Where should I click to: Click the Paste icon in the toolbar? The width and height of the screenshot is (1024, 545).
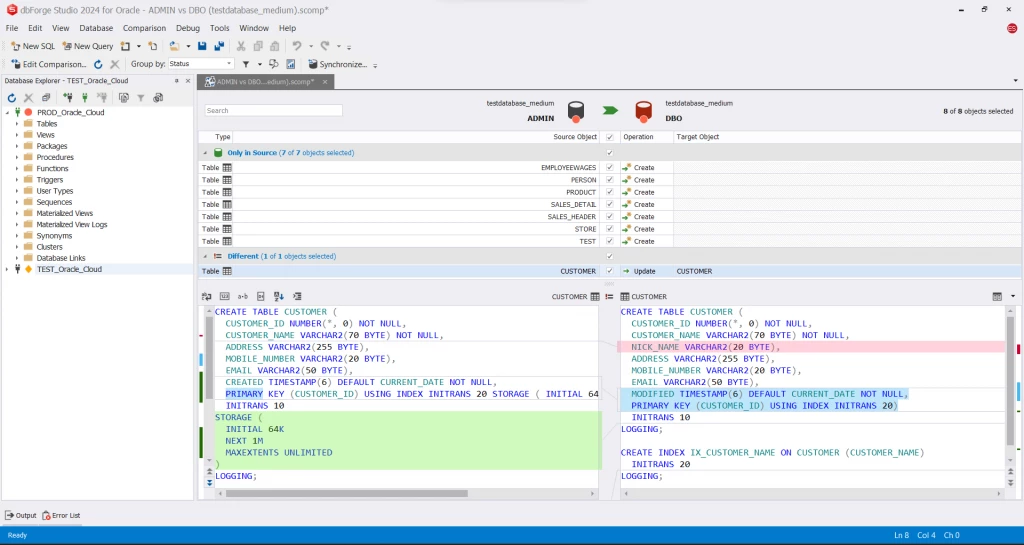point(275,46)
